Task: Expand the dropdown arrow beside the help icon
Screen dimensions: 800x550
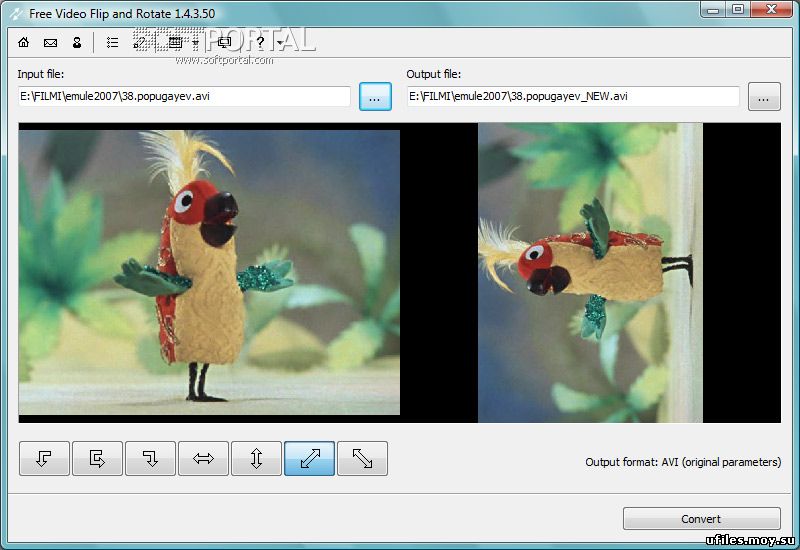Action: tap(279, 44)
